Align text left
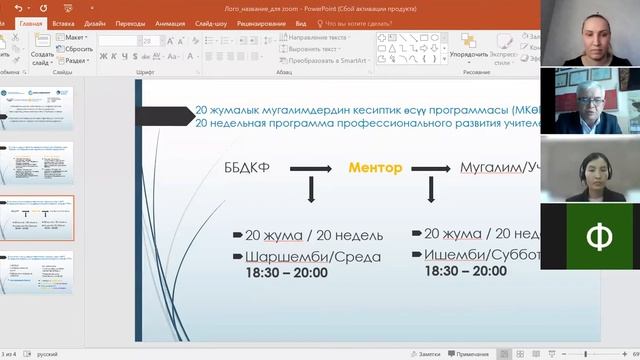Viewport: 640px width, 360px height. click(x=209, y=56)
